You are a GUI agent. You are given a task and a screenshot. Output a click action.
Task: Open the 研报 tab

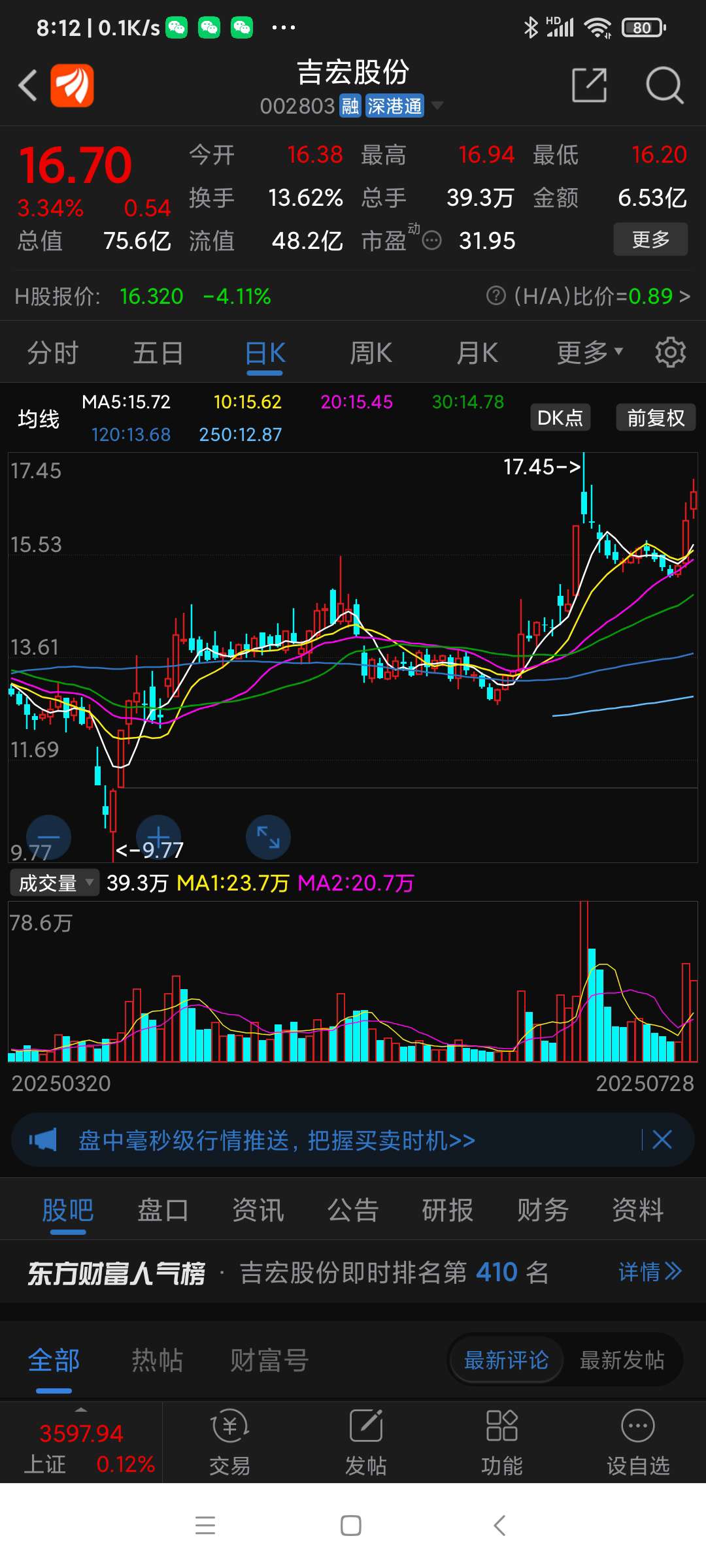pos(448,1209)
